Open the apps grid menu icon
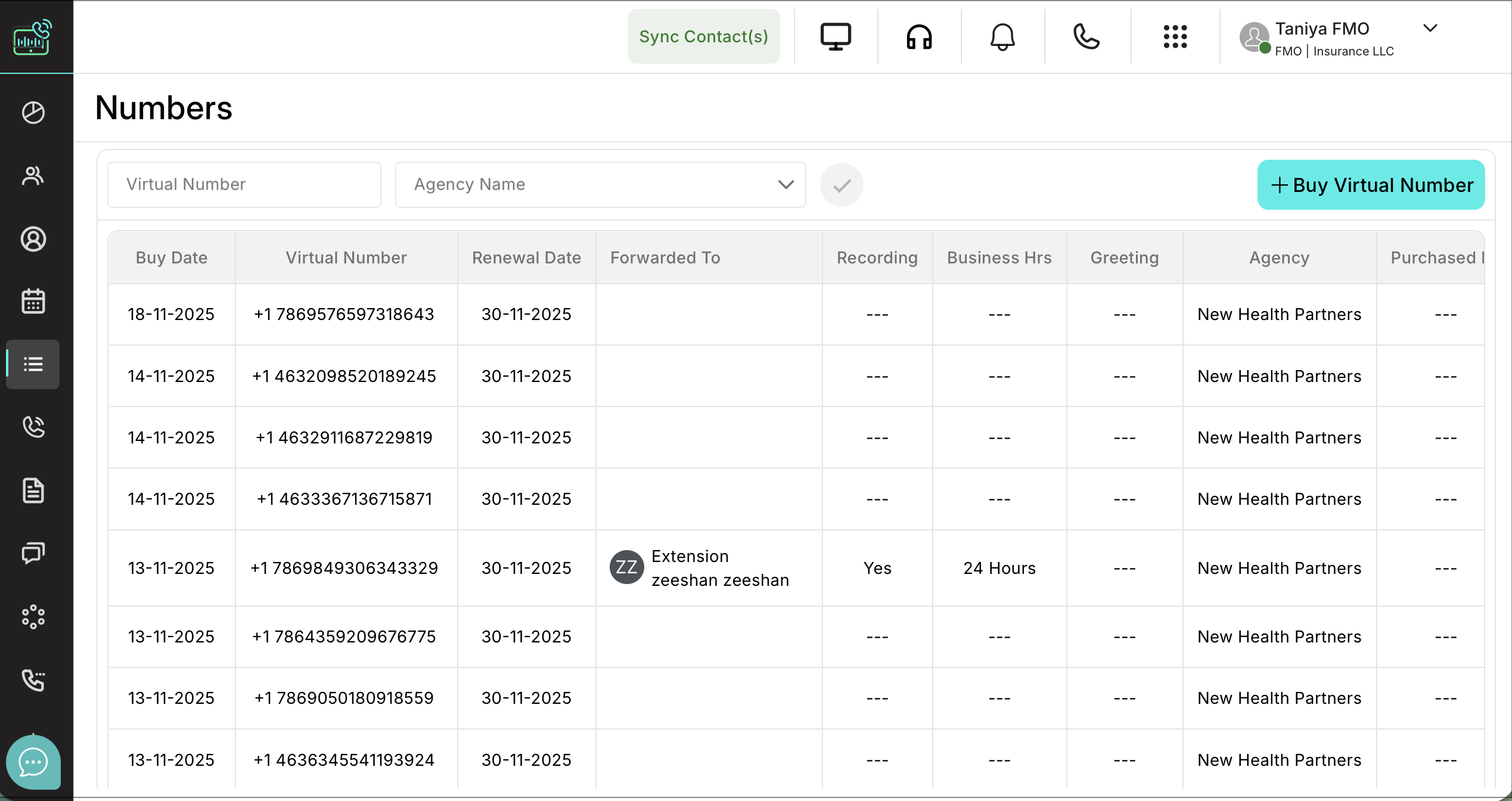The image size is (1512, 801). (x=1175, y=37)
